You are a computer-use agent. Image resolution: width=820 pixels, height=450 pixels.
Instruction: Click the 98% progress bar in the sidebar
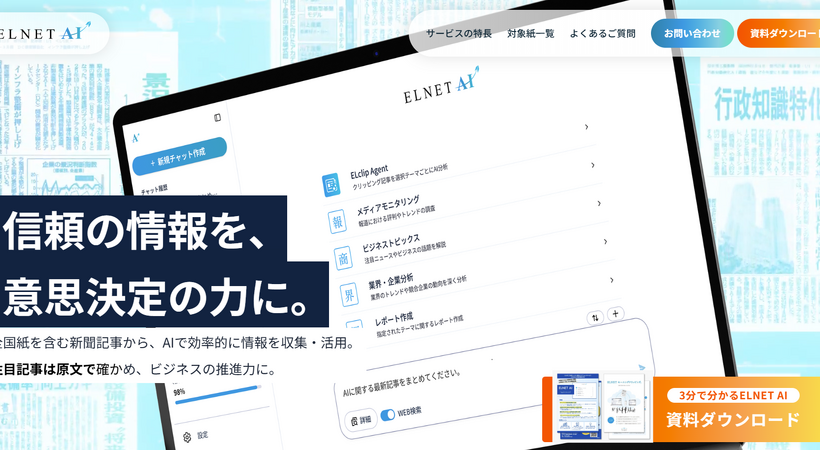pos(217,396)
